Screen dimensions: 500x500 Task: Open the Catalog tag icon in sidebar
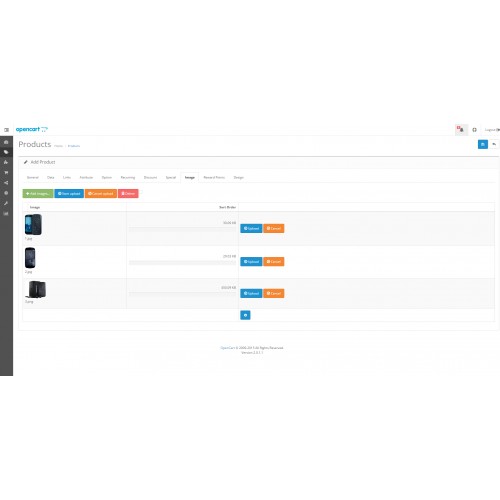coord(6,152)
